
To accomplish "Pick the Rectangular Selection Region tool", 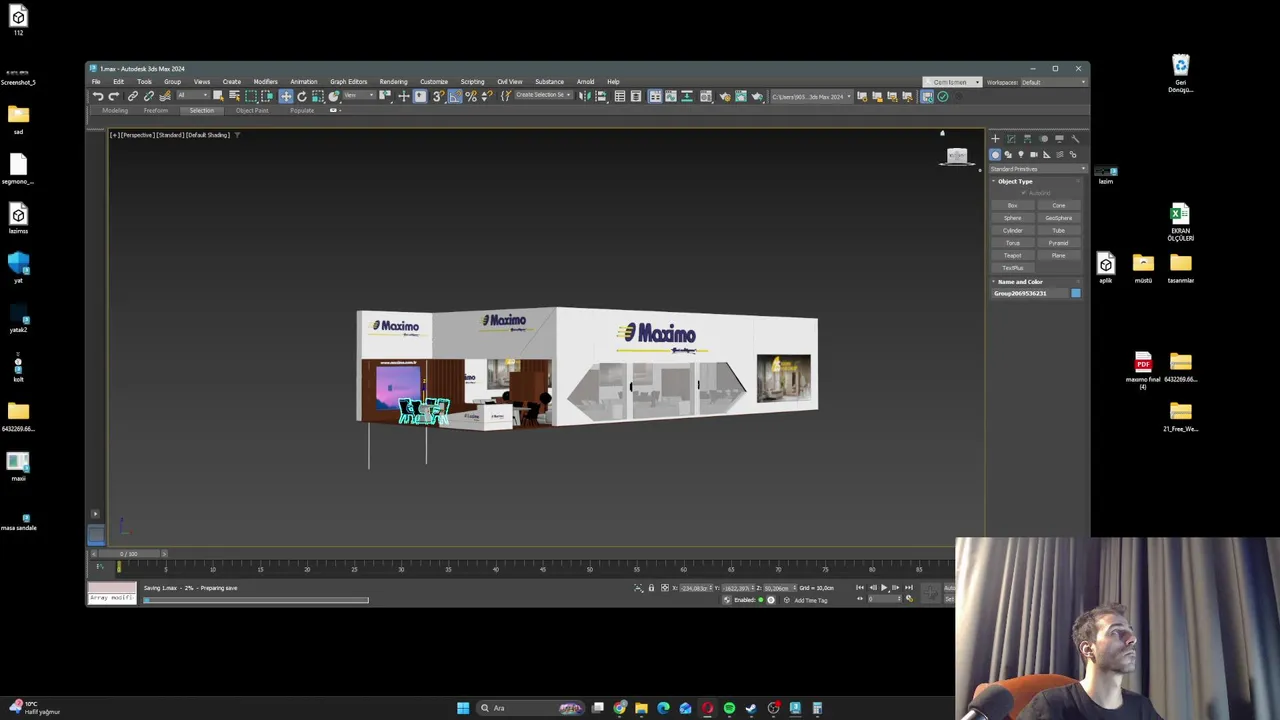I will click(x=251, y=96).
